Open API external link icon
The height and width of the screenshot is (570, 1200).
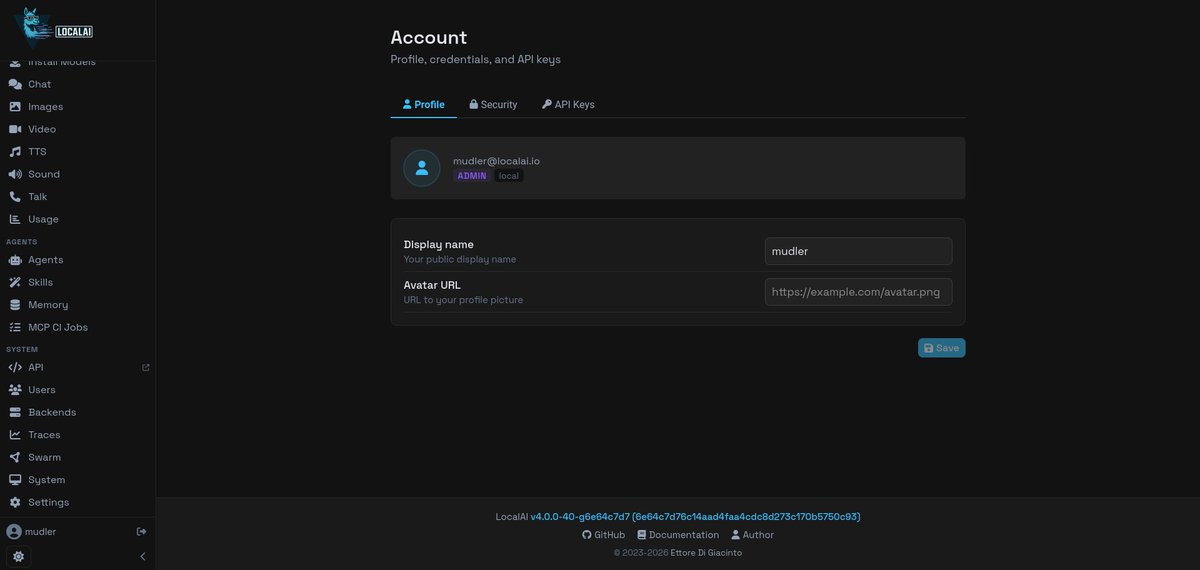pos(145,367)
